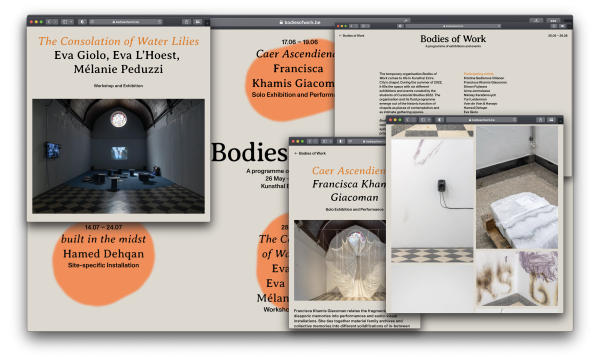Go back in the Bodies of Work about window
This screenshot has height=360, width=600.
[351, 26]
